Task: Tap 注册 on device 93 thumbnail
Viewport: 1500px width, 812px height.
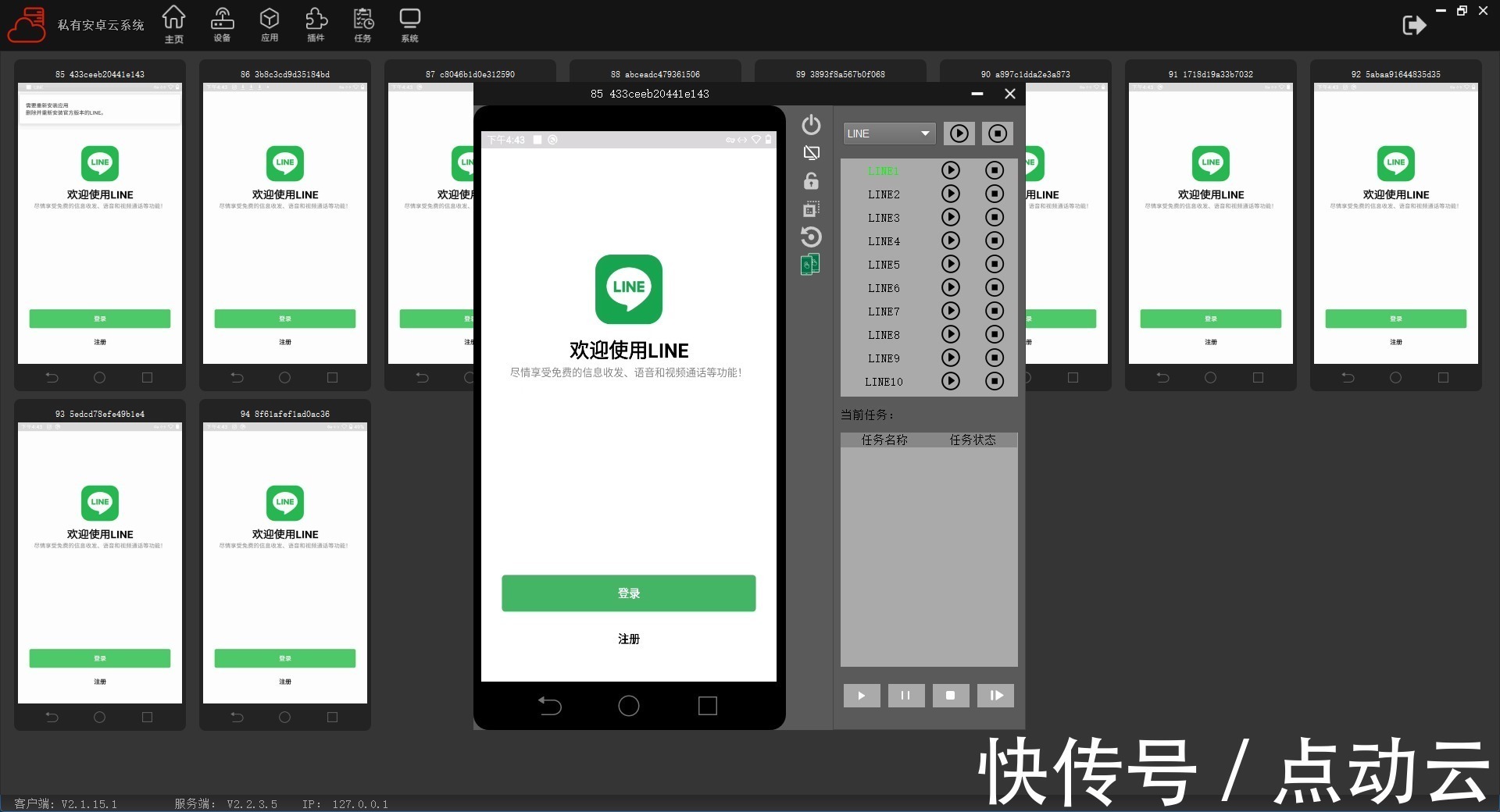Action: (100, 682)
